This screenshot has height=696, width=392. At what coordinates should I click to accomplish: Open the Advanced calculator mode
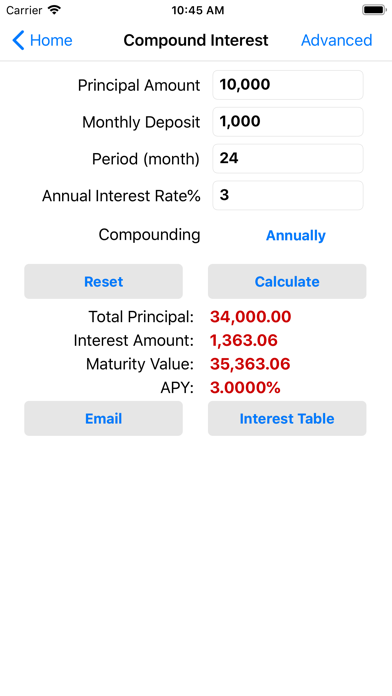[x=337, y=40]
